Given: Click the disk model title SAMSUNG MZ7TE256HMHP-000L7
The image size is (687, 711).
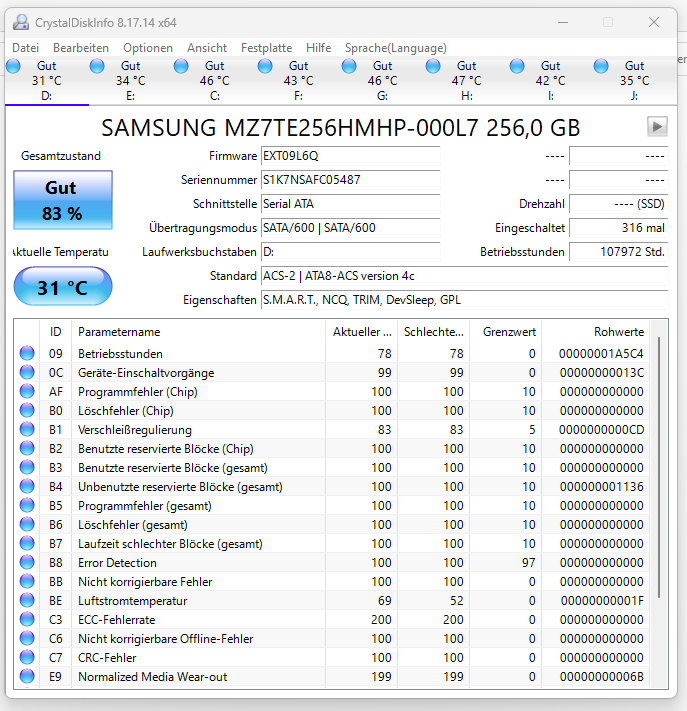Looking at the screenshot, I should 289,128.
